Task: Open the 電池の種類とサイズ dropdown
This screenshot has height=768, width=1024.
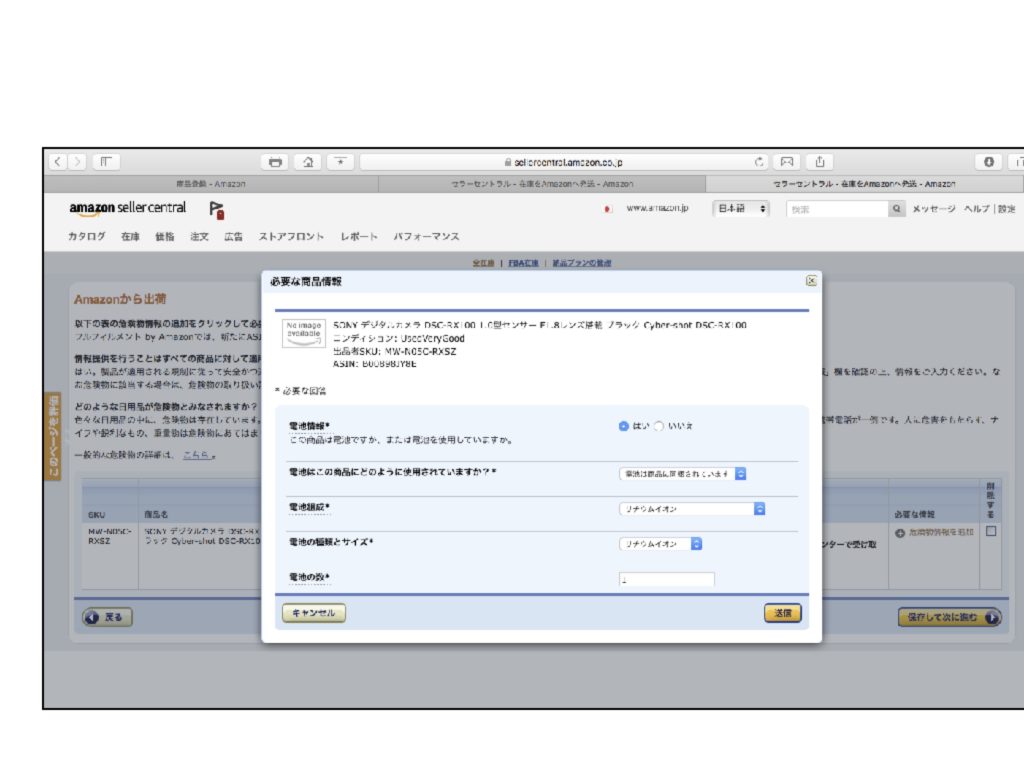Action: 660,544
